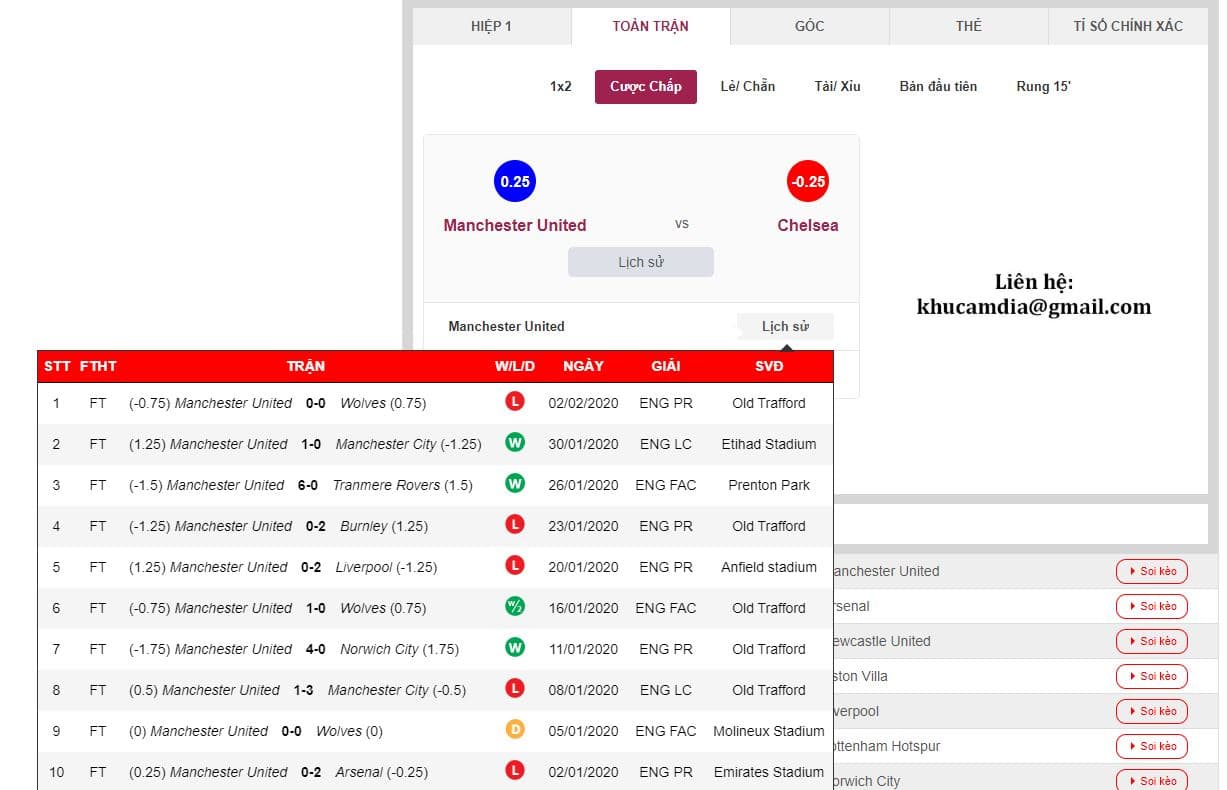Click the Manchester United team name in the matchup card
The image size is (1227, 790).
(x=515, y=225)
